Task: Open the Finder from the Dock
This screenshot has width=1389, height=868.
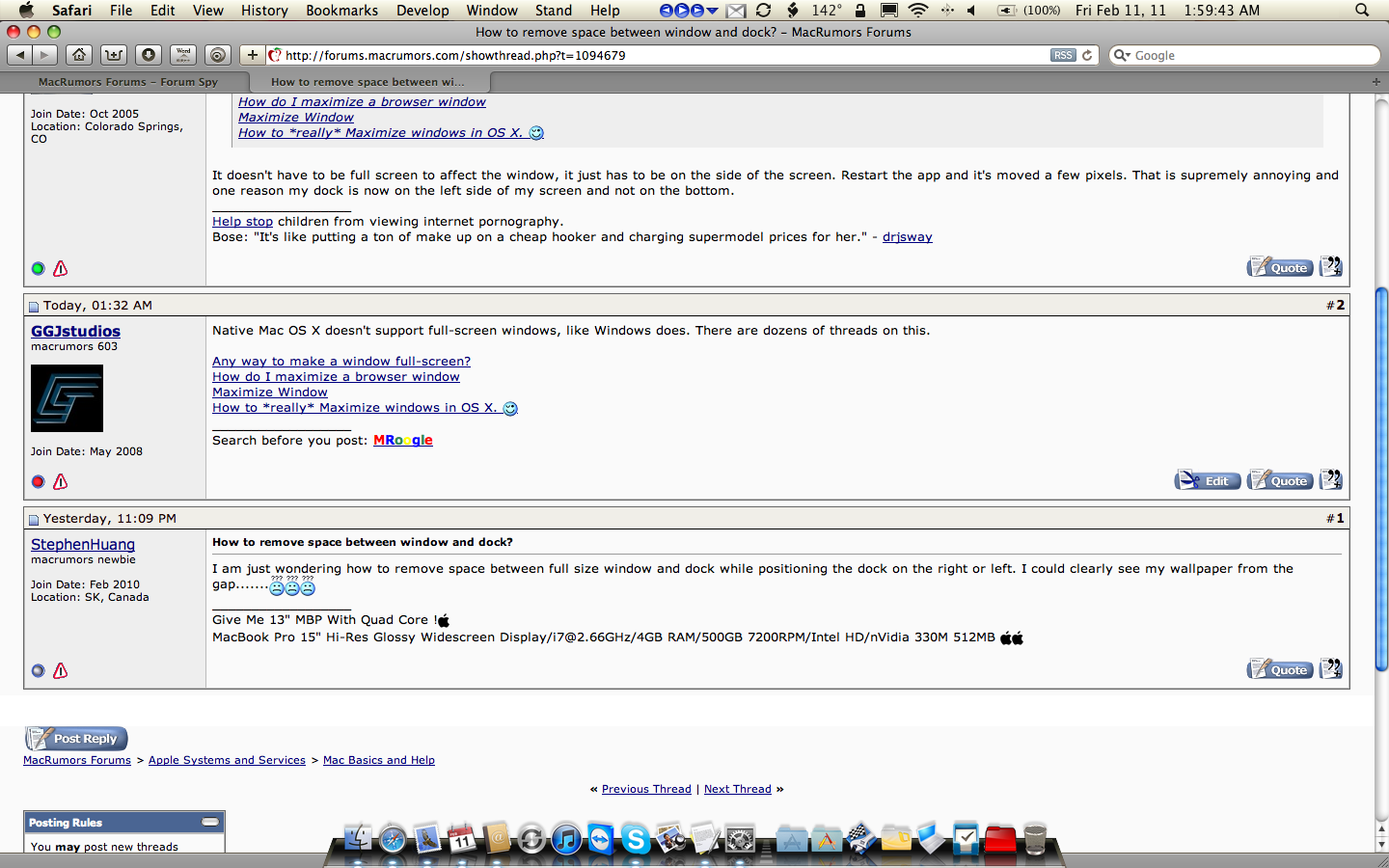Action: point(358,839)
